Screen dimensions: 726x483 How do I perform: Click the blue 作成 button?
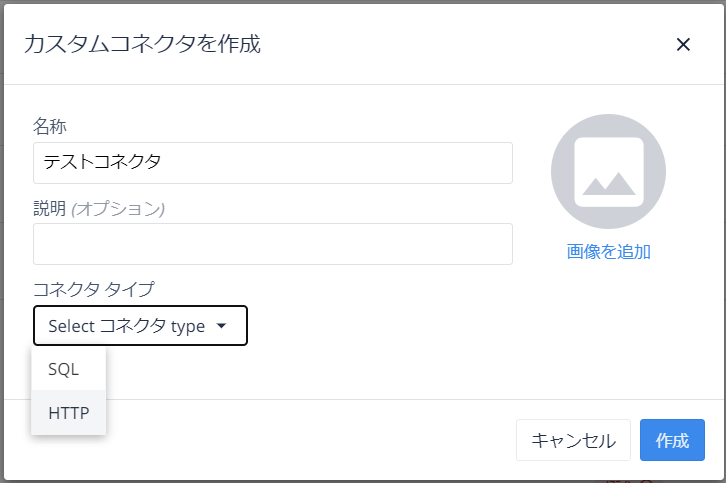point(672,440)
